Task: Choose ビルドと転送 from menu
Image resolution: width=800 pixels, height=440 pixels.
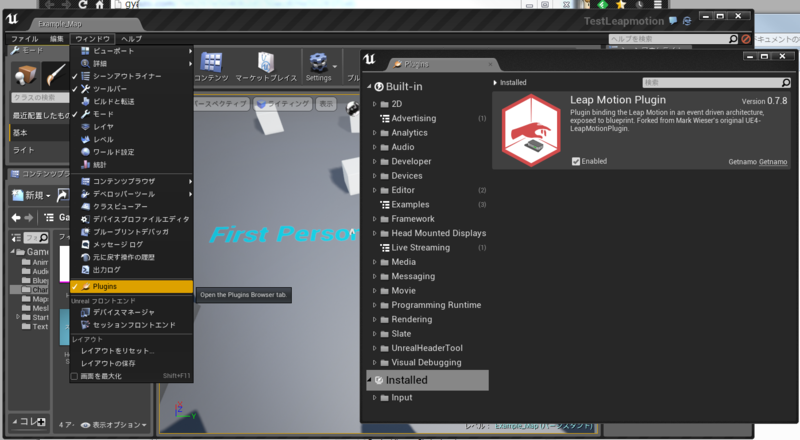Action: [132, 102]
